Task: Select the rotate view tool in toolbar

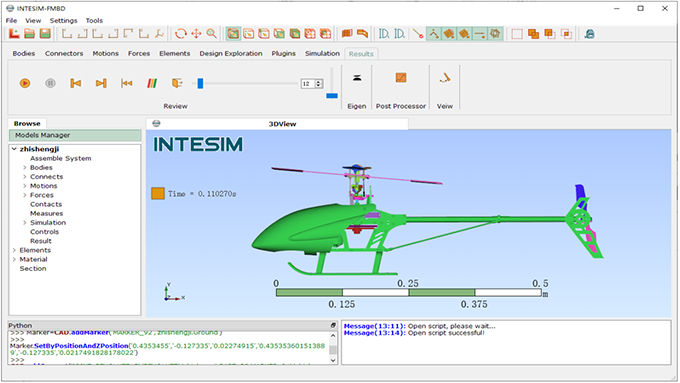Action: point(180,34)
